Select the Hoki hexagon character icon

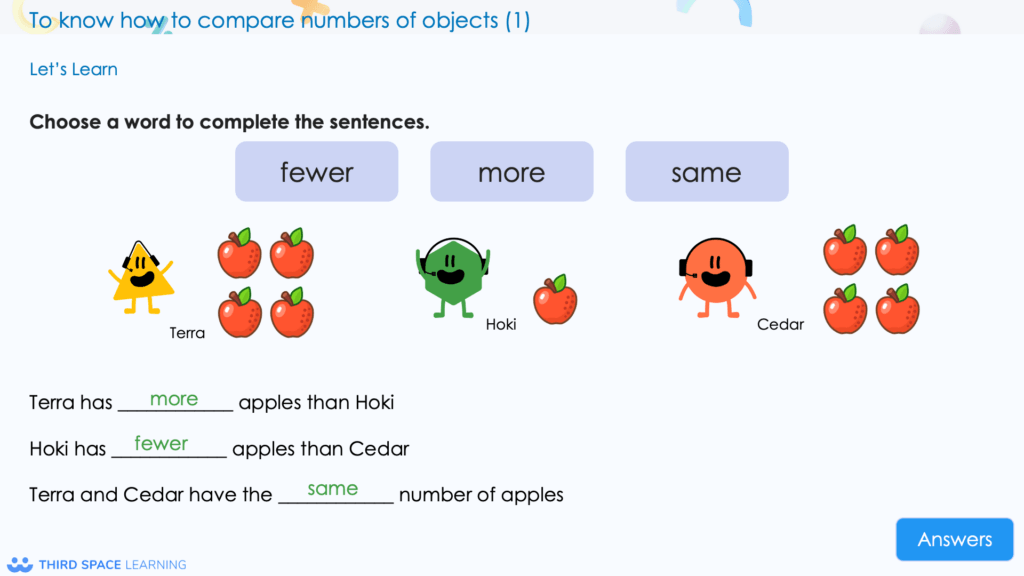(x=455, y=278)
